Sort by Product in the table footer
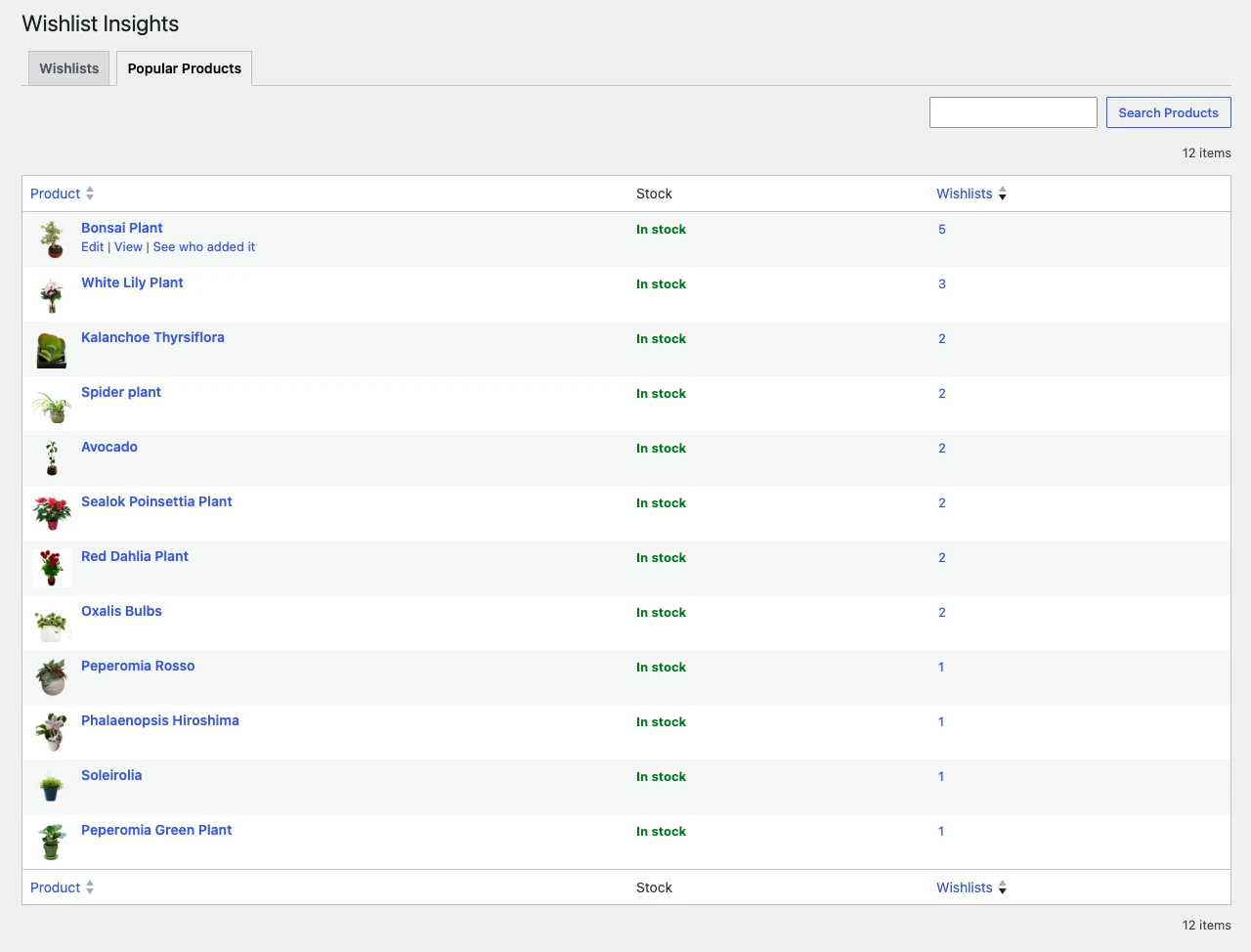Image resolution: width=1251 pixels, height=952 pixels. 63,887
